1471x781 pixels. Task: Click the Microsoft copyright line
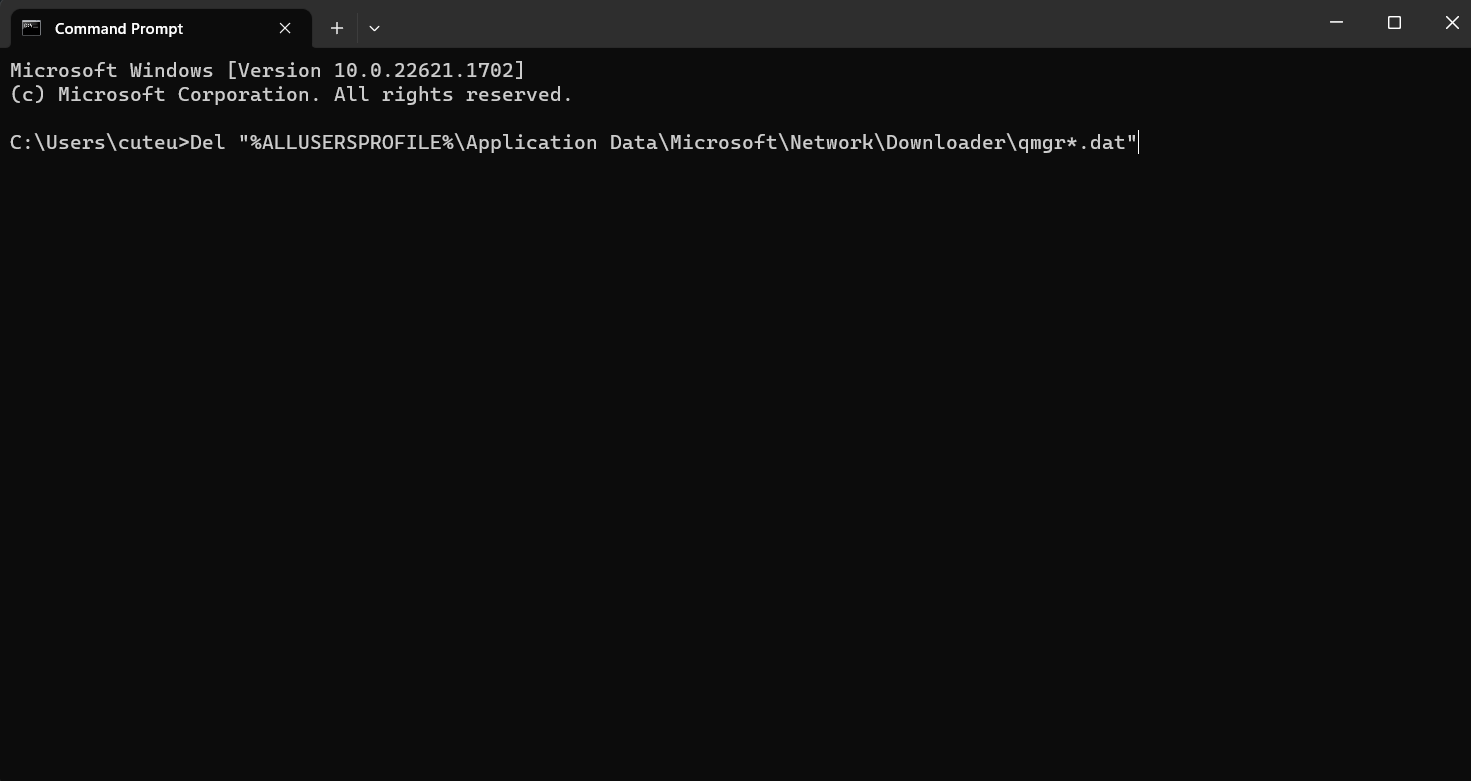[x=290, y=94]
